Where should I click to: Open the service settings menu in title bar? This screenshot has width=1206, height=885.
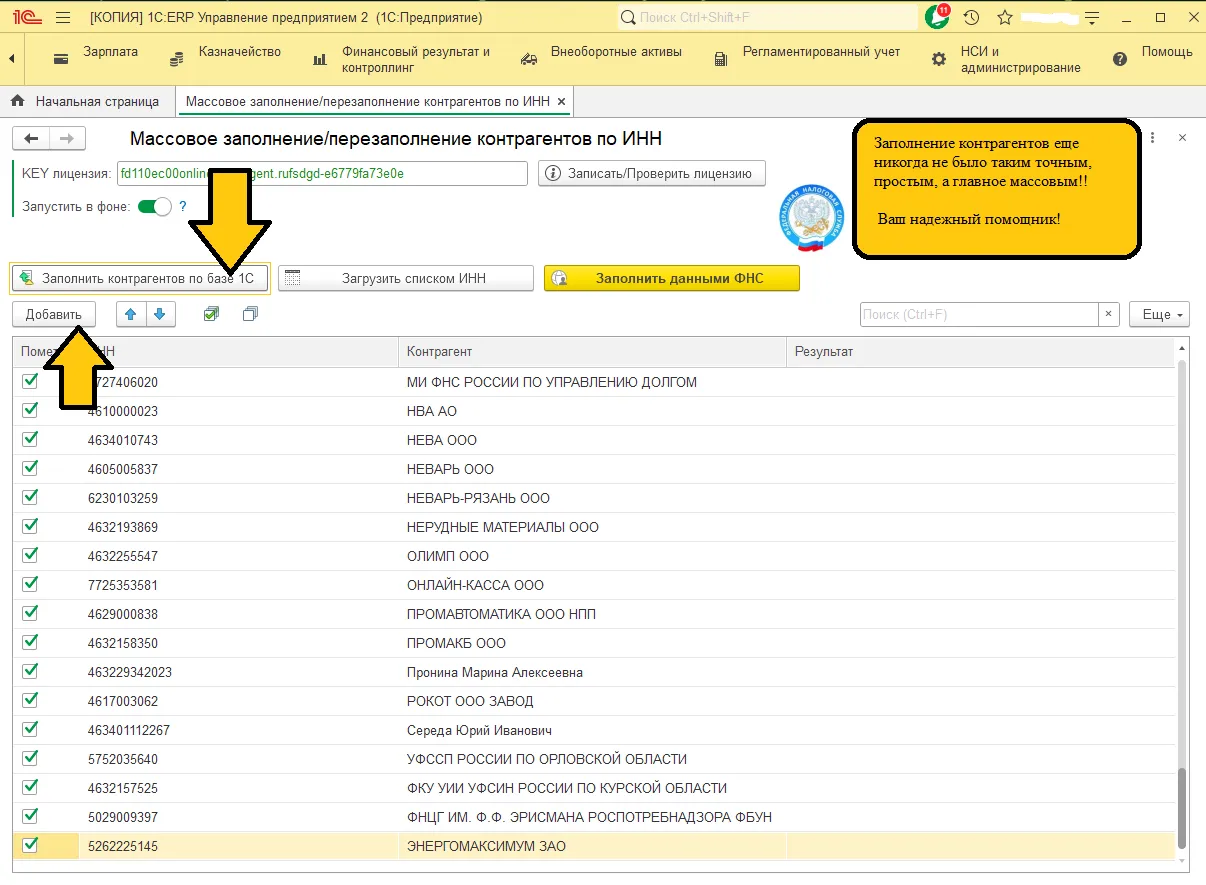(x=1092, y=18)
